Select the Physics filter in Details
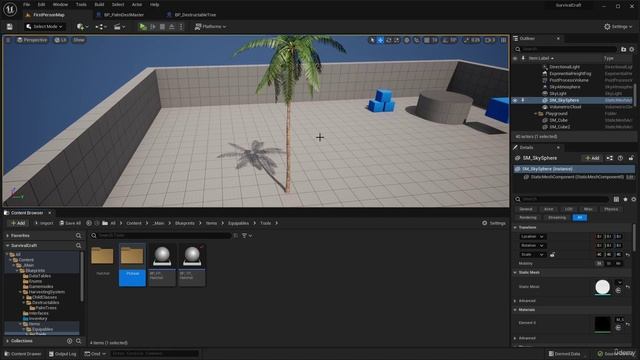The height and width of the screenshot is (360, 640). (611, 209)
